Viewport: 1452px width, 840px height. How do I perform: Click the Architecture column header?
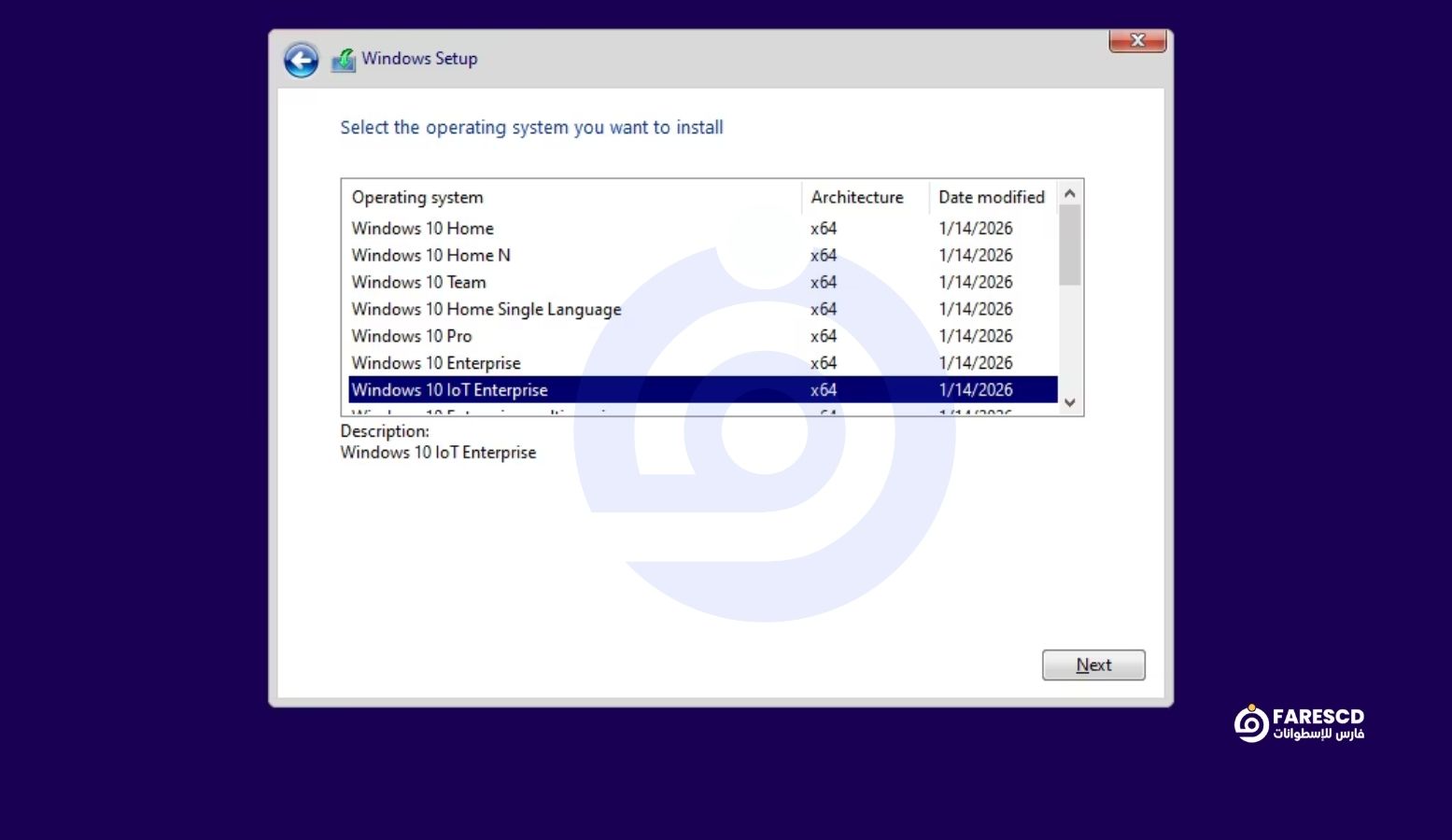pos(856,198)
